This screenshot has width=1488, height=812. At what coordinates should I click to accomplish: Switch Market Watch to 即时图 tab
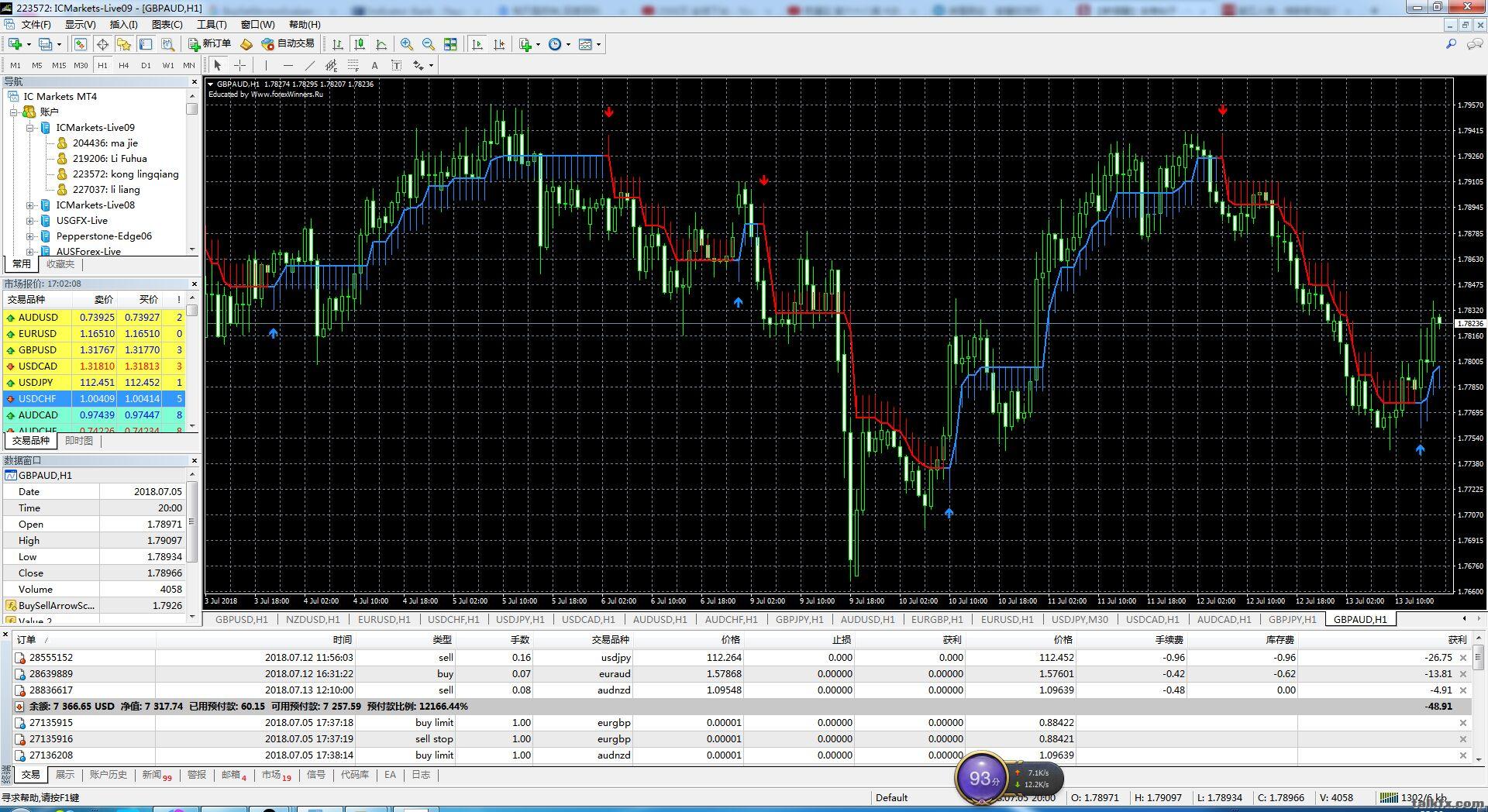point(78,441)
